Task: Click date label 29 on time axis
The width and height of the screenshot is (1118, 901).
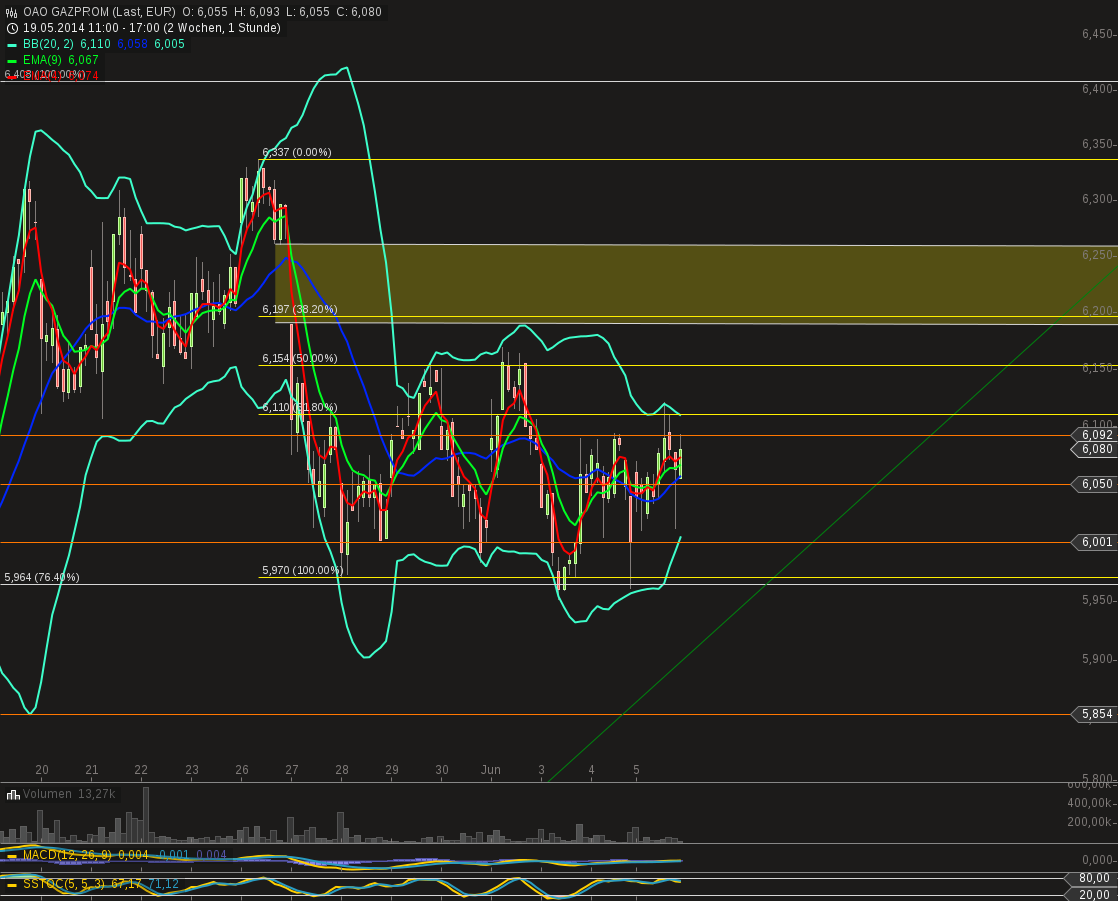Action: tap(392, 770)
